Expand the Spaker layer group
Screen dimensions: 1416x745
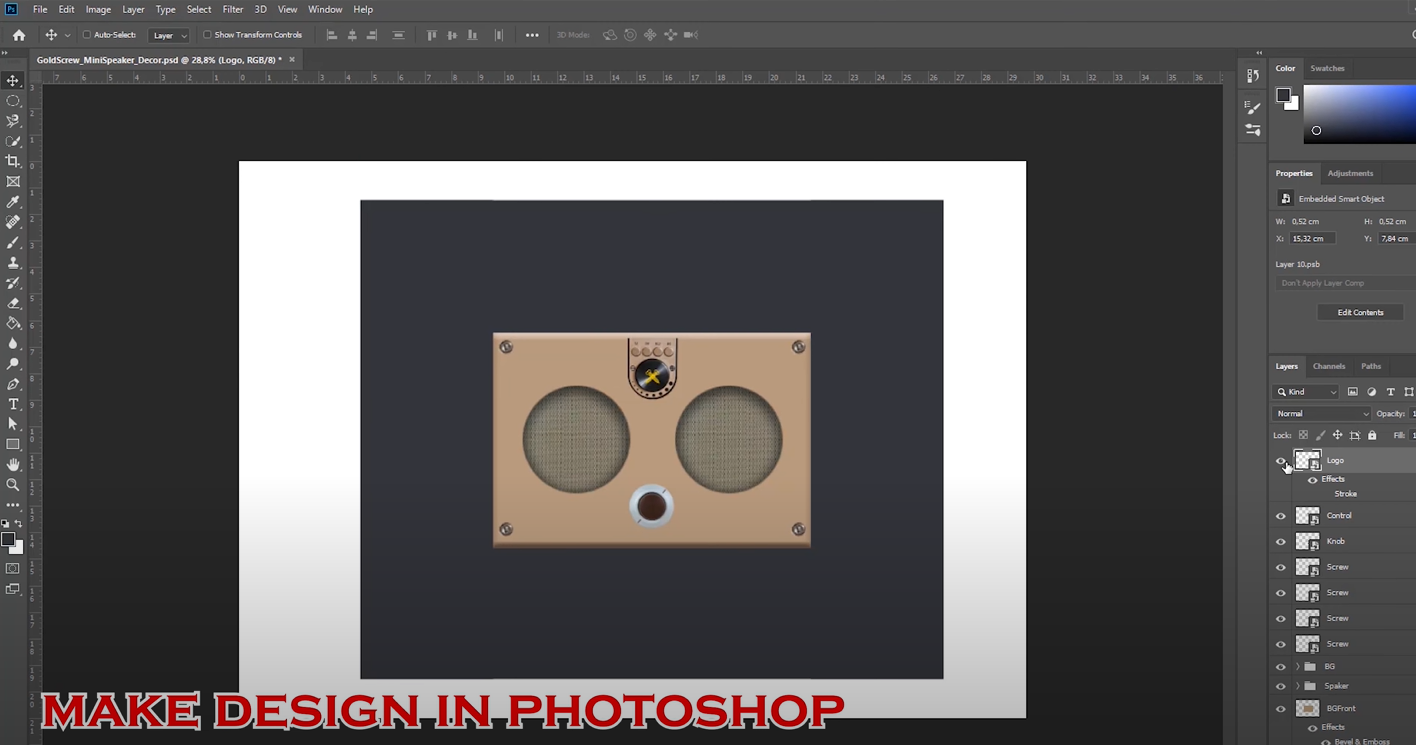pyautogui.click(x=1298, y=686)
